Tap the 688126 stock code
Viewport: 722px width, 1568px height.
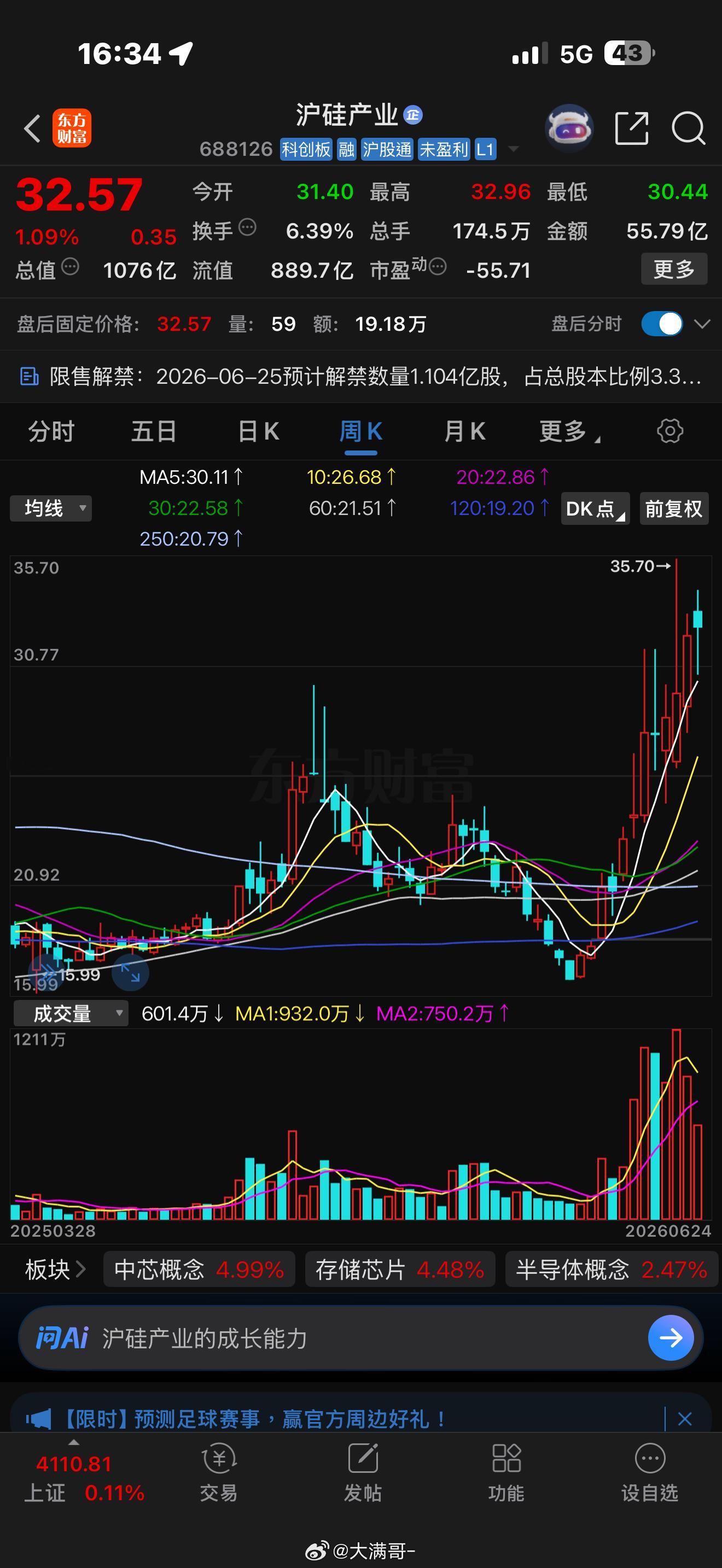(x=236, y=149)
